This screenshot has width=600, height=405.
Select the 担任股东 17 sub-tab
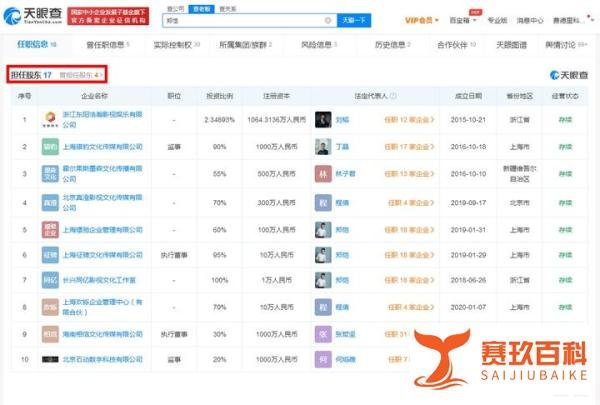31,75
